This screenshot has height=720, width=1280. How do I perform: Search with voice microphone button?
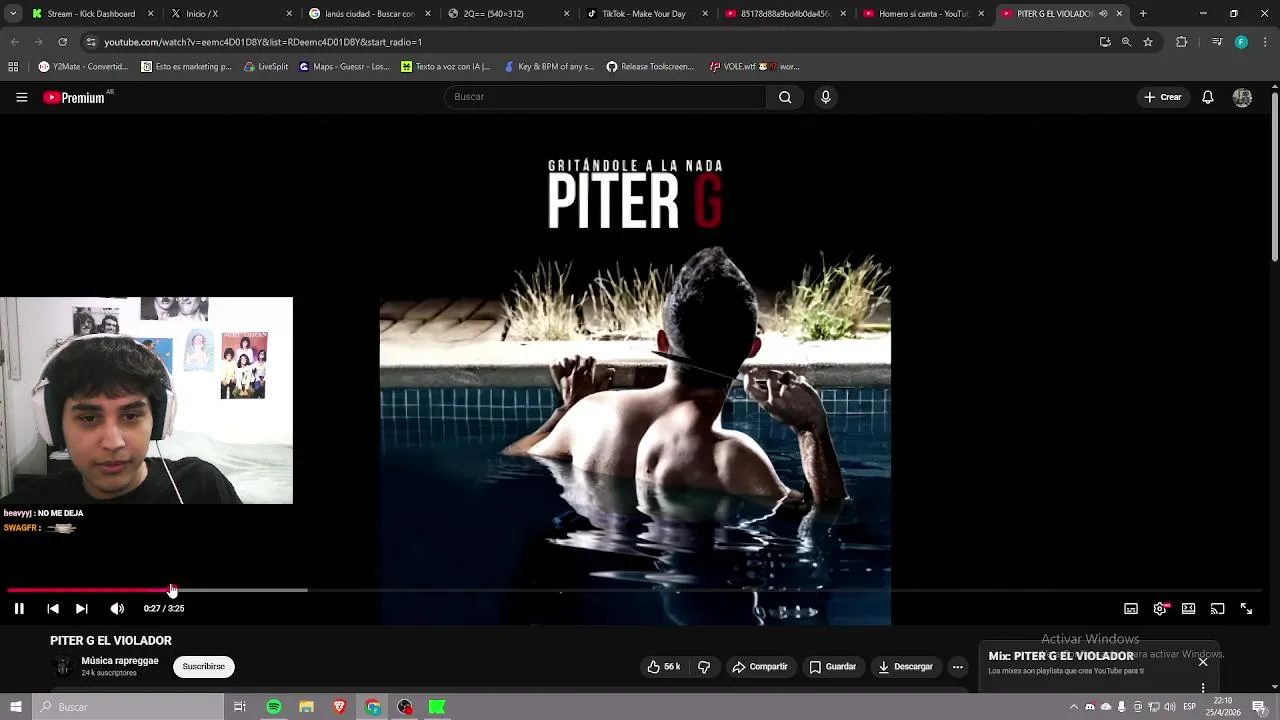point(825,97)
